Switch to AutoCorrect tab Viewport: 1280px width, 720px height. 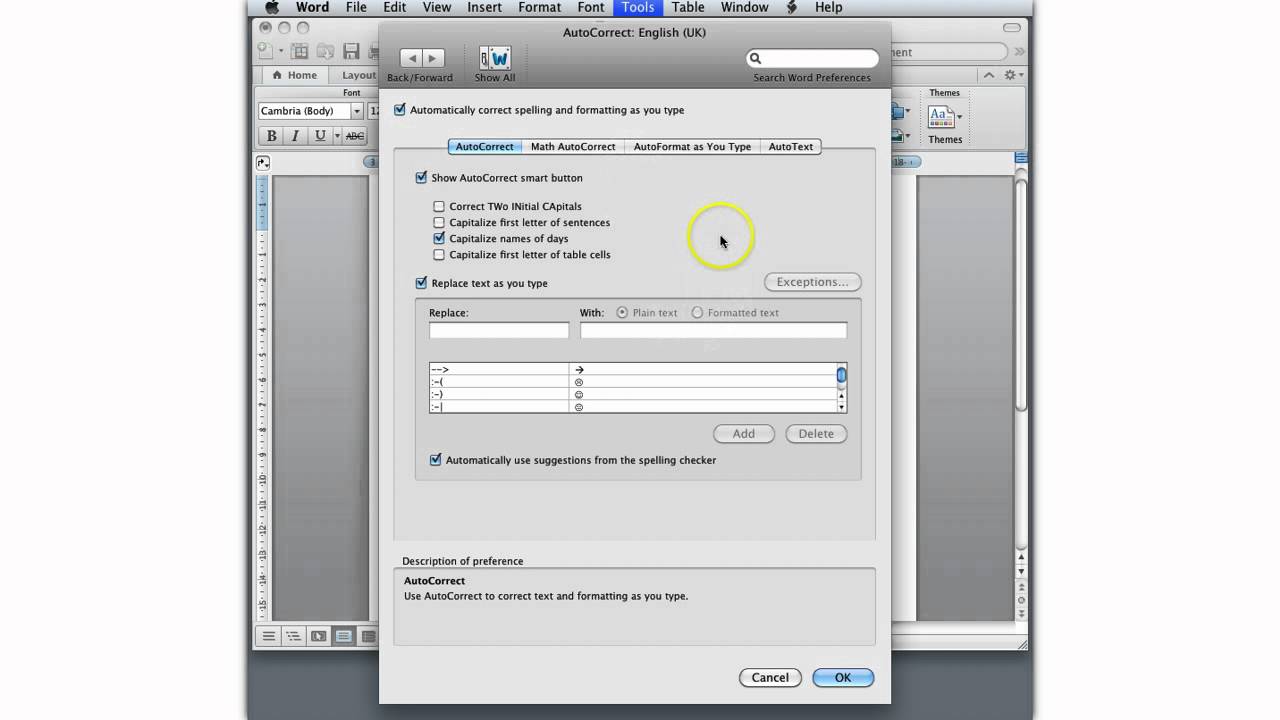pos(485,146)
